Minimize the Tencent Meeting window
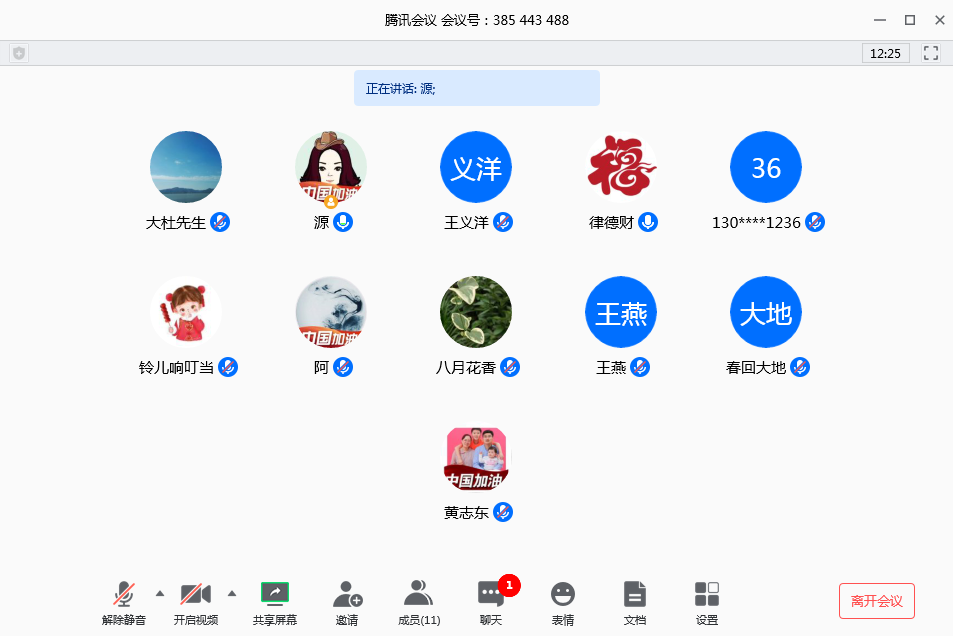 879,20
